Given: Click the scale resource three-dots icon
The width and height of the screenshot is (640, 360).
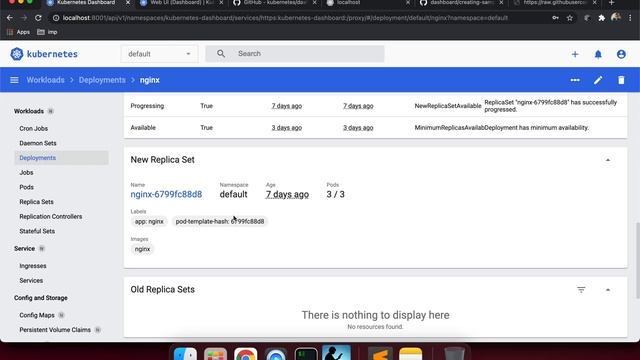Looking at the screenshot, I should 575,80.
